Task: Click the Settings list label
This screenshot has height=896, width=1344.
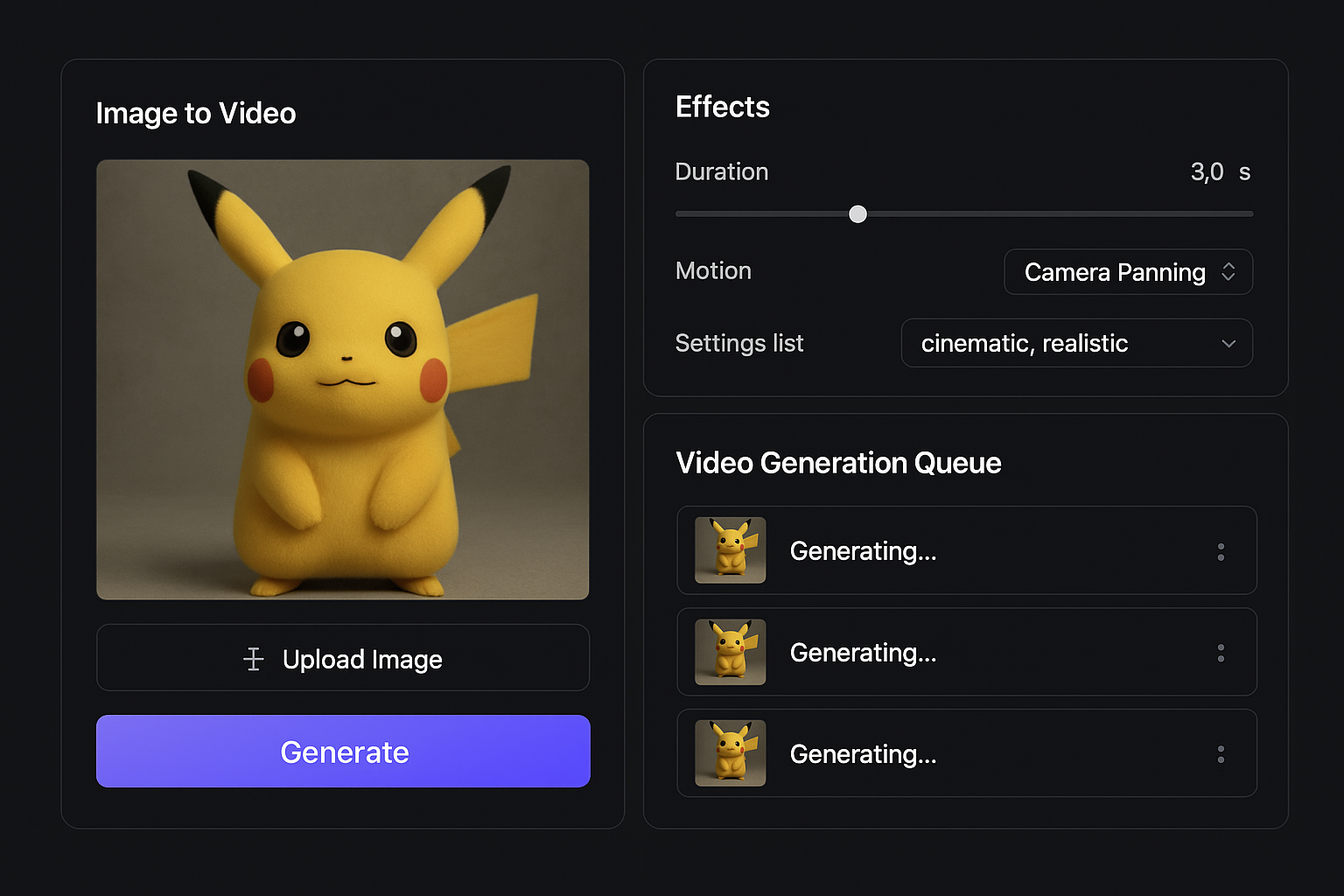Action: [739, 344]
